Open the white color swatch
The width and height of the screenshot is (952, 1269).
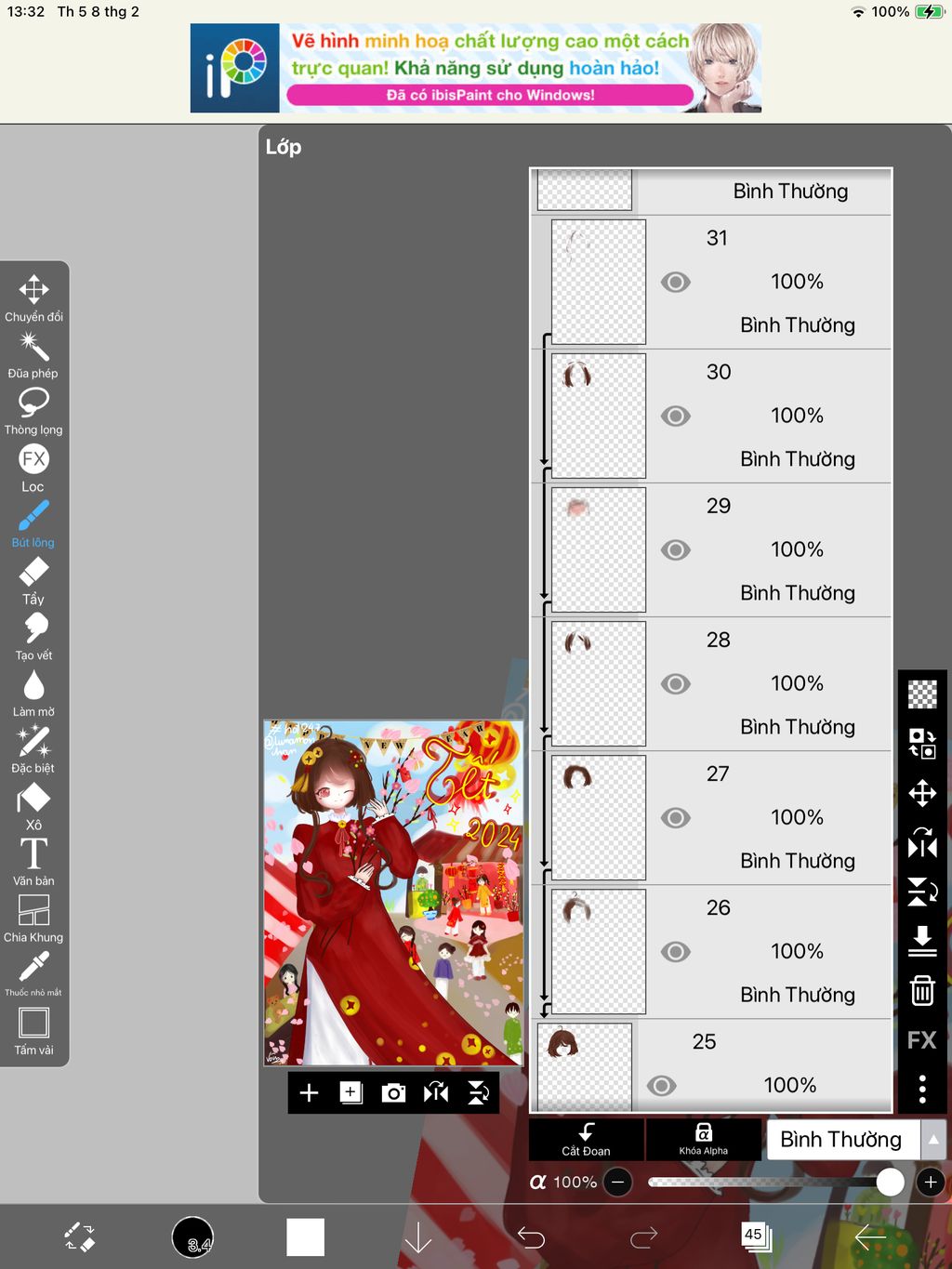pyautogui.click(x=305, y=1237)
